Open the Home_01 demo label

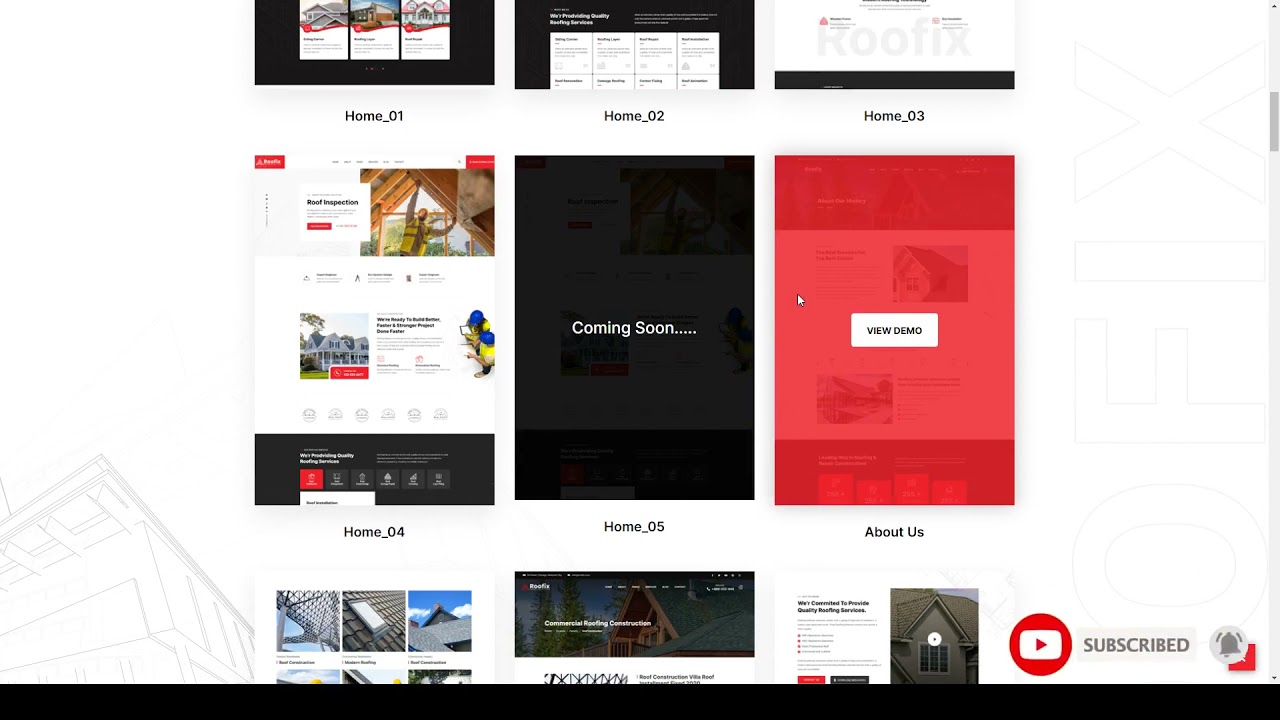[374, 116]
